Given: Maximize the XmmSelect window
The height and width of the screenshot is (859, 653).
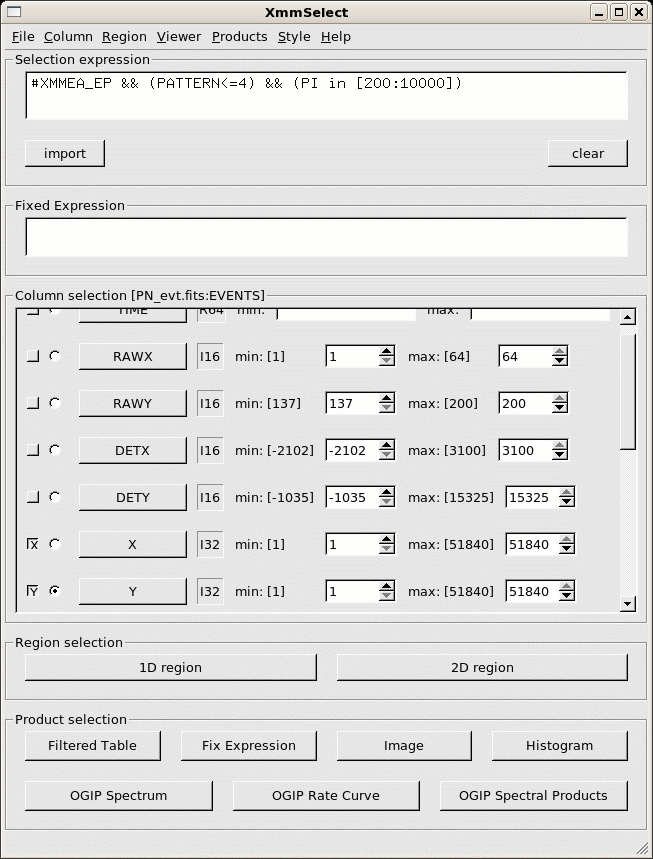Looking at the screenshot, I should click(619, 12).
